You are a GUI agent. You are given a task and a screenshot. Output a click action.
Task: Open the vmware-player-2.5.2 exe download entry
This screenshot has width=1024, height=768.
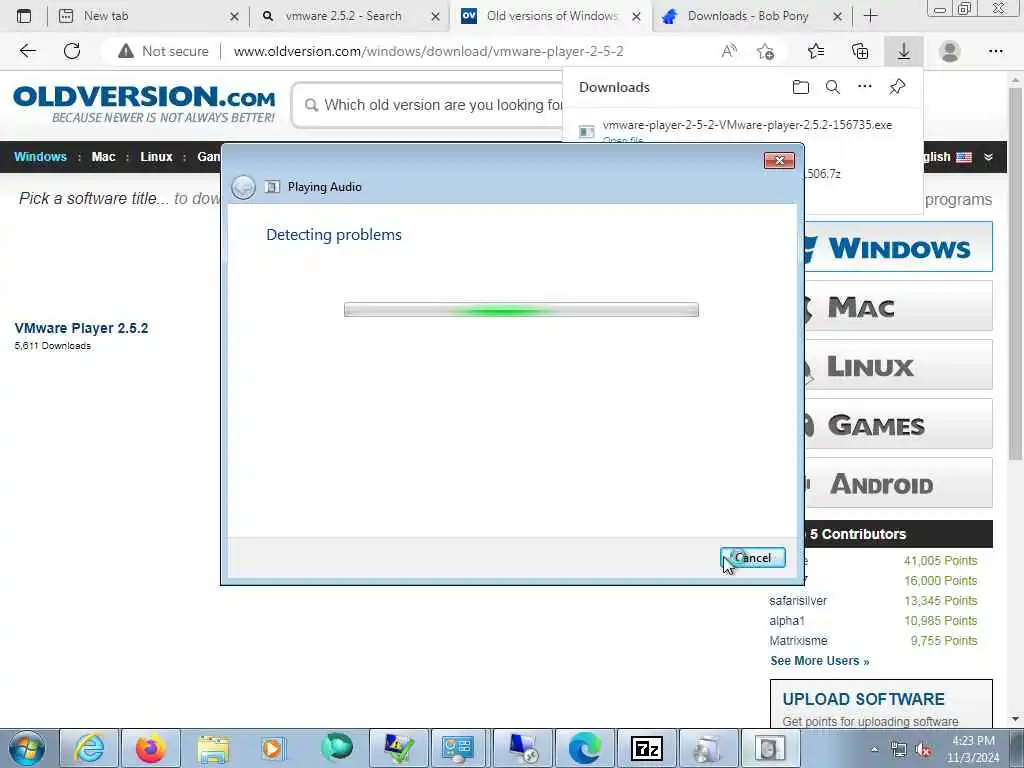tap(747, 125)
